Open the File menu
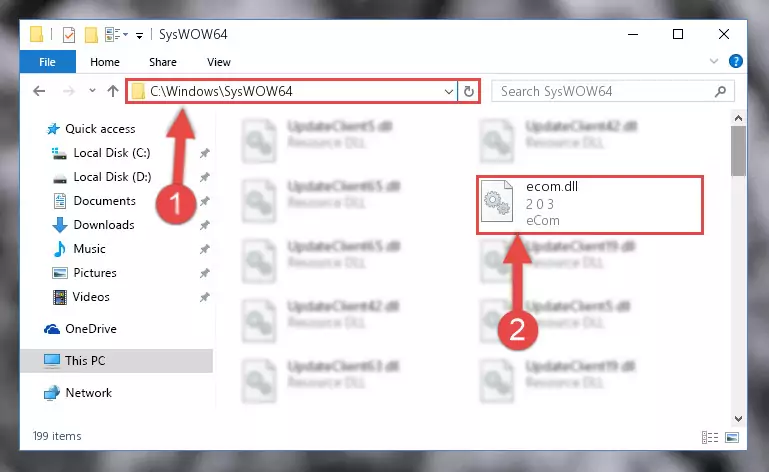 (x=48, y=62)
